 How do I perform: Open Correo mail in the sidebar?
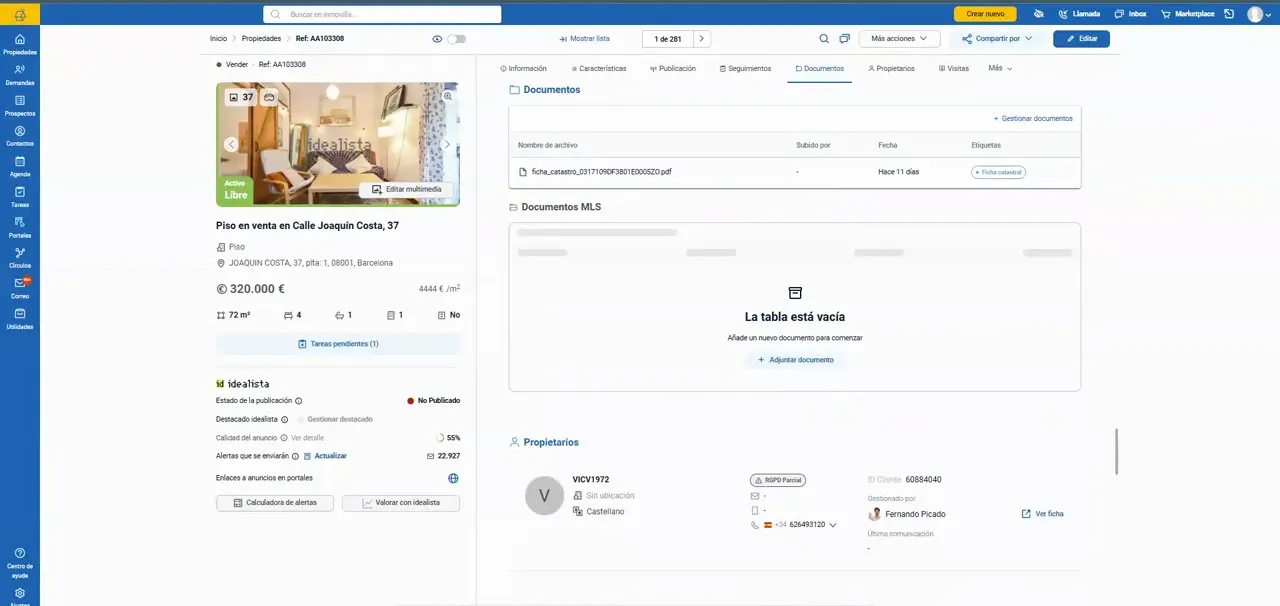(x=20, y=288)
